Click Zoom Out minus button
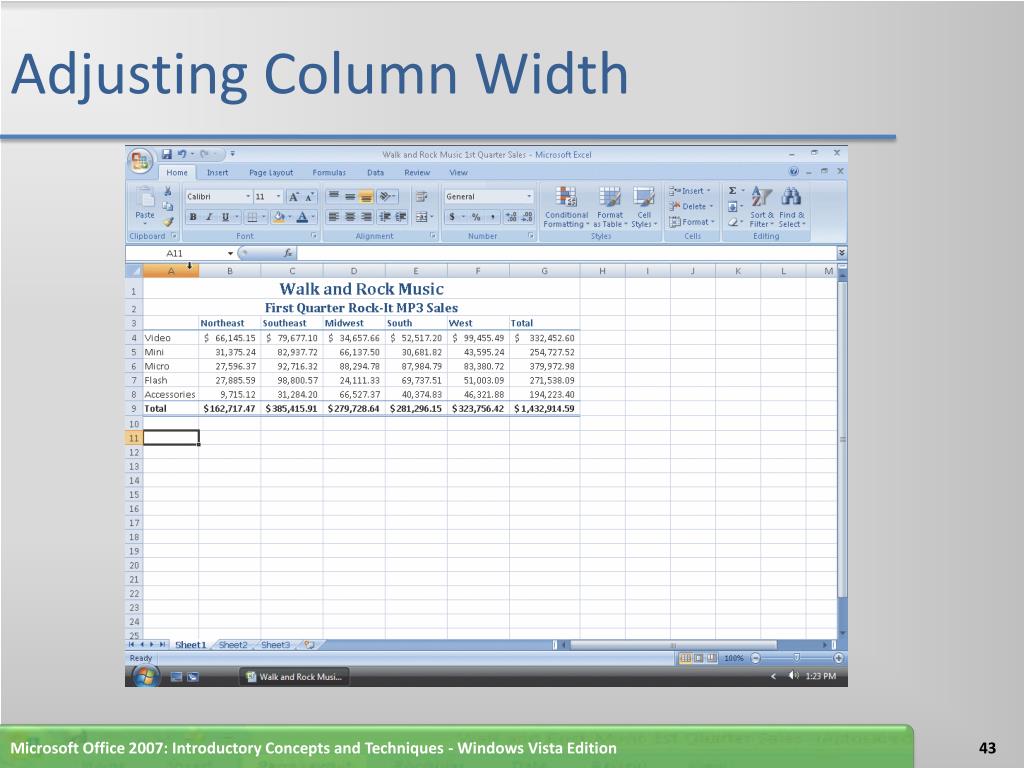Screen dimensions: 1024x768 (x=756, y=658)
